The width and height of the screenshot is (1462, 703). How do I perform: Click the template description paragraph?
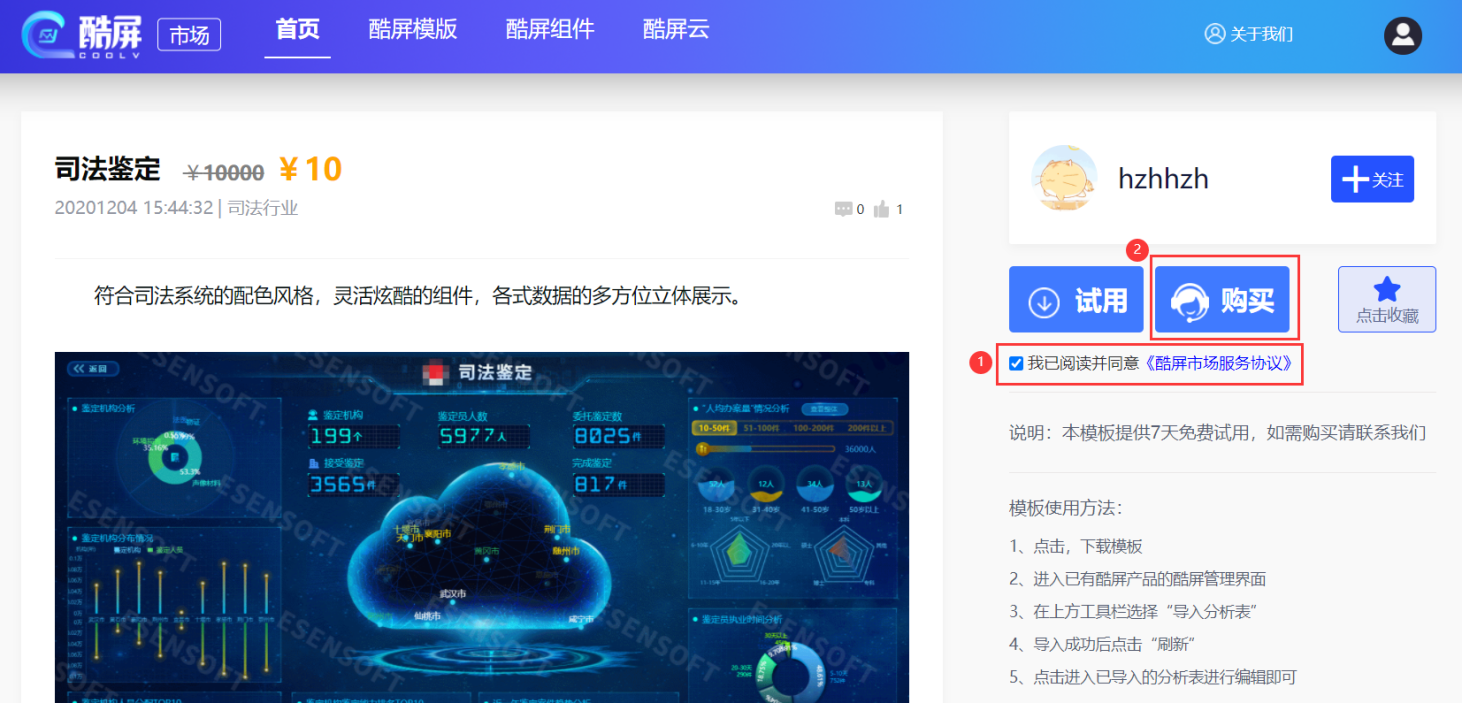point(419,296)
